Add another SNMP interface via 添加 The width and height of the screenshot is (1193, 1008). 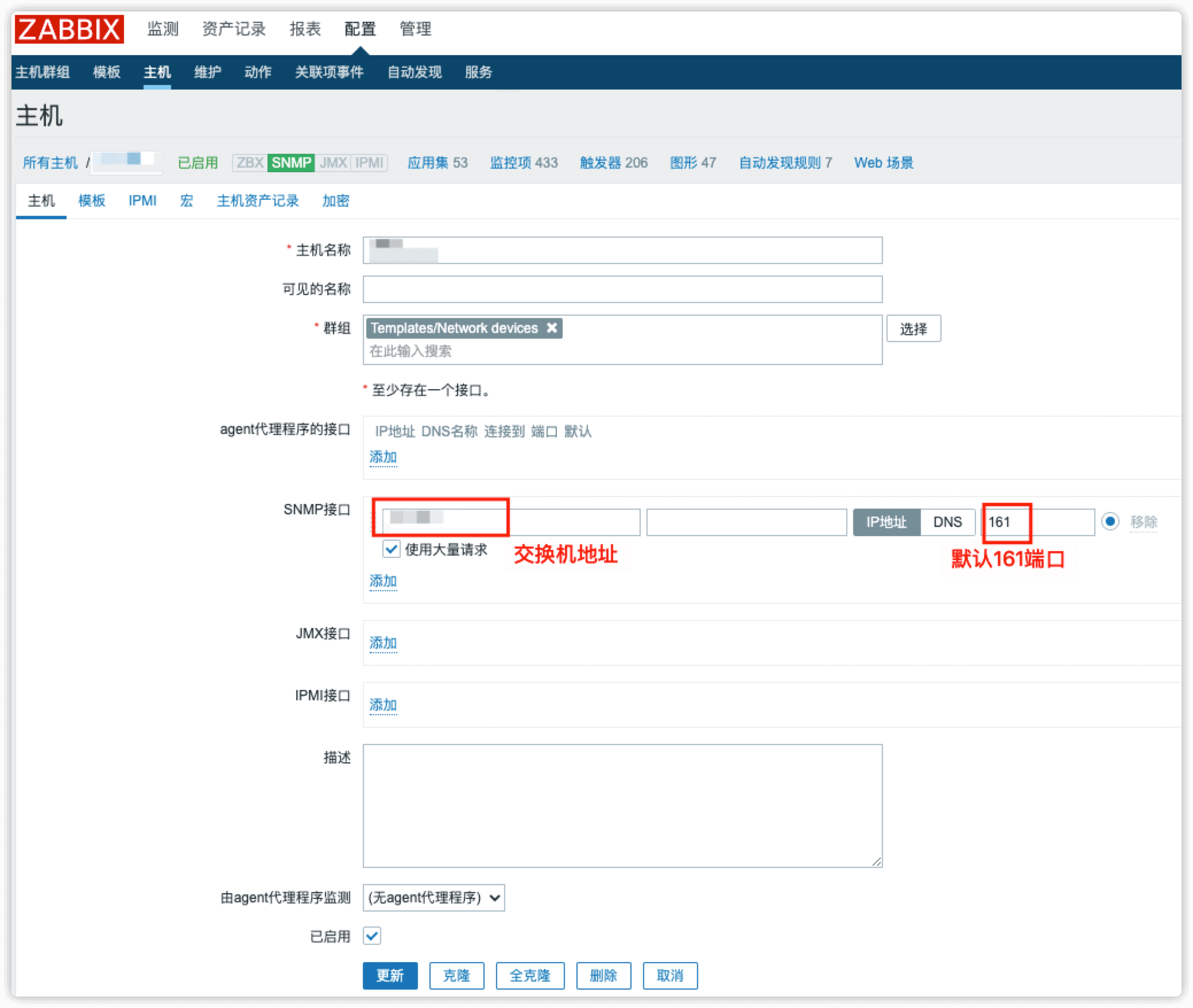[383, 581]
